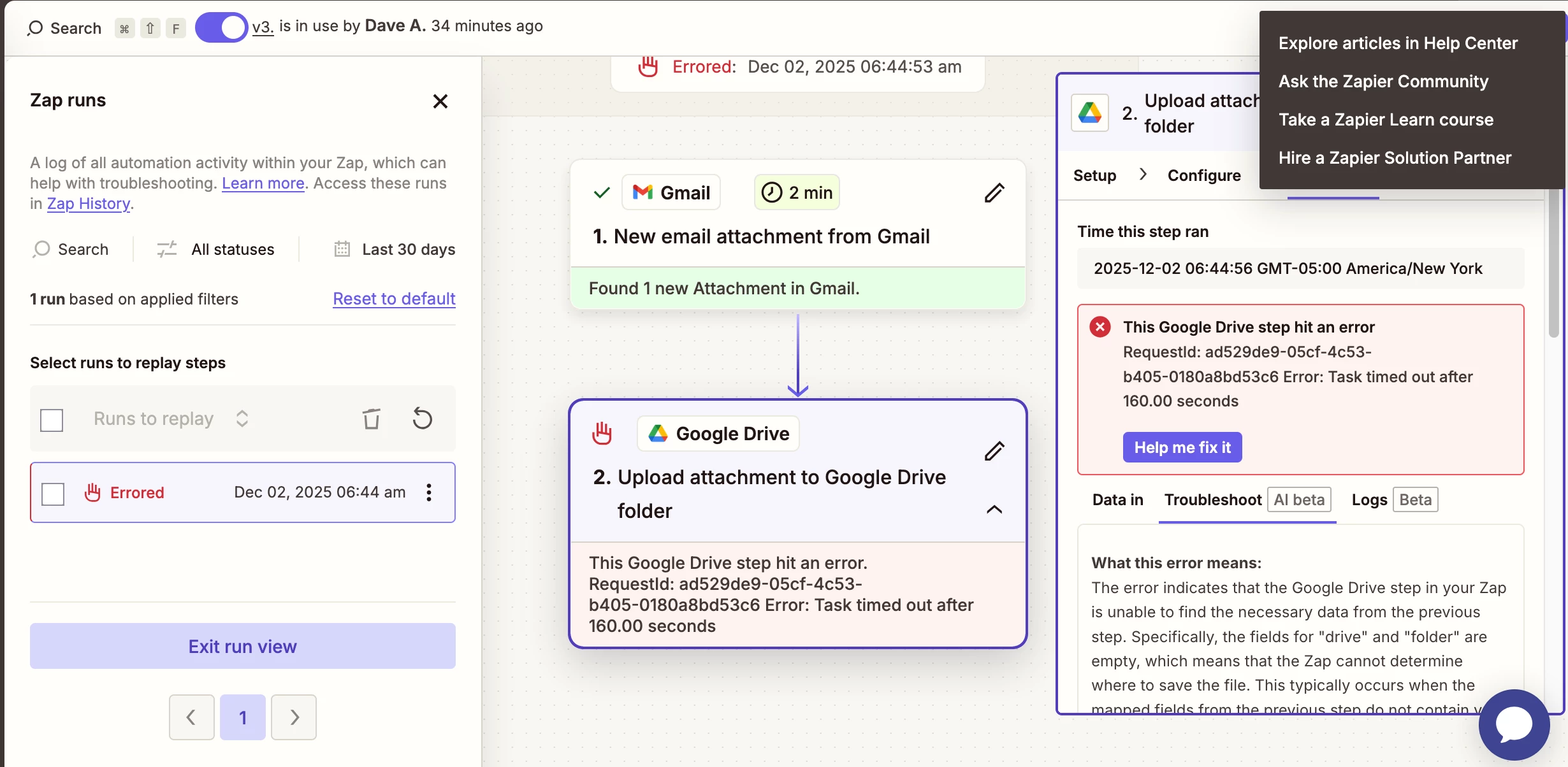This screenshot has width=1568, height=767.
Task: Click the next page arrow in pagination
Action: [294, 717]
